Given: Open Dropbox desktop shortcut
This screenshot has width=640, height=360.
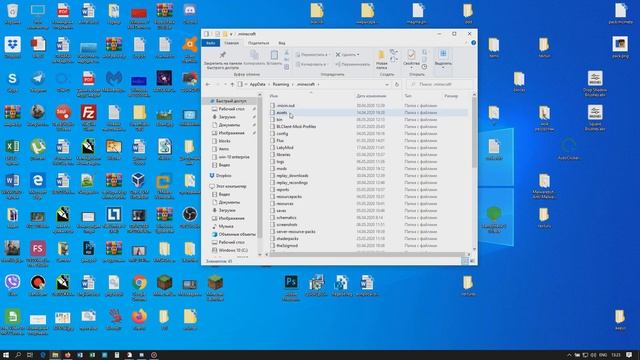Looking at the screenshot, I should pos(13,47).
